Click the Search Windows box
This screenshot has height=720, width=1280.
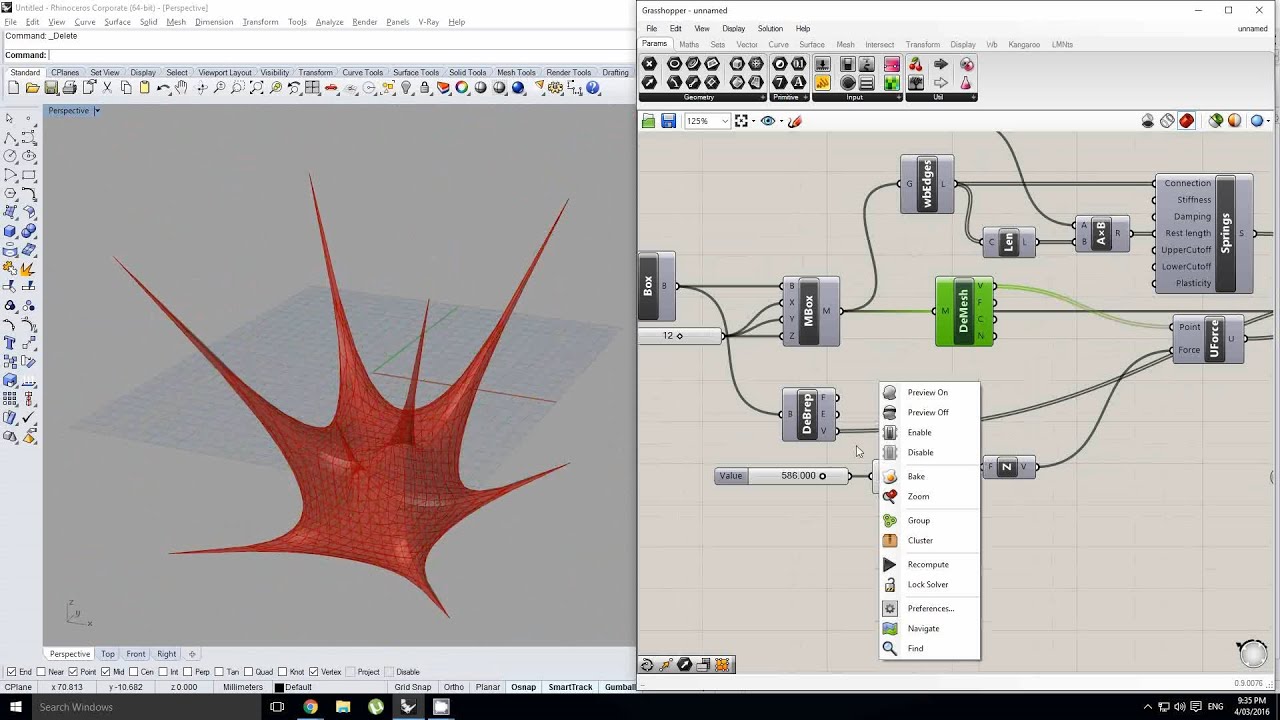point(145,707)
